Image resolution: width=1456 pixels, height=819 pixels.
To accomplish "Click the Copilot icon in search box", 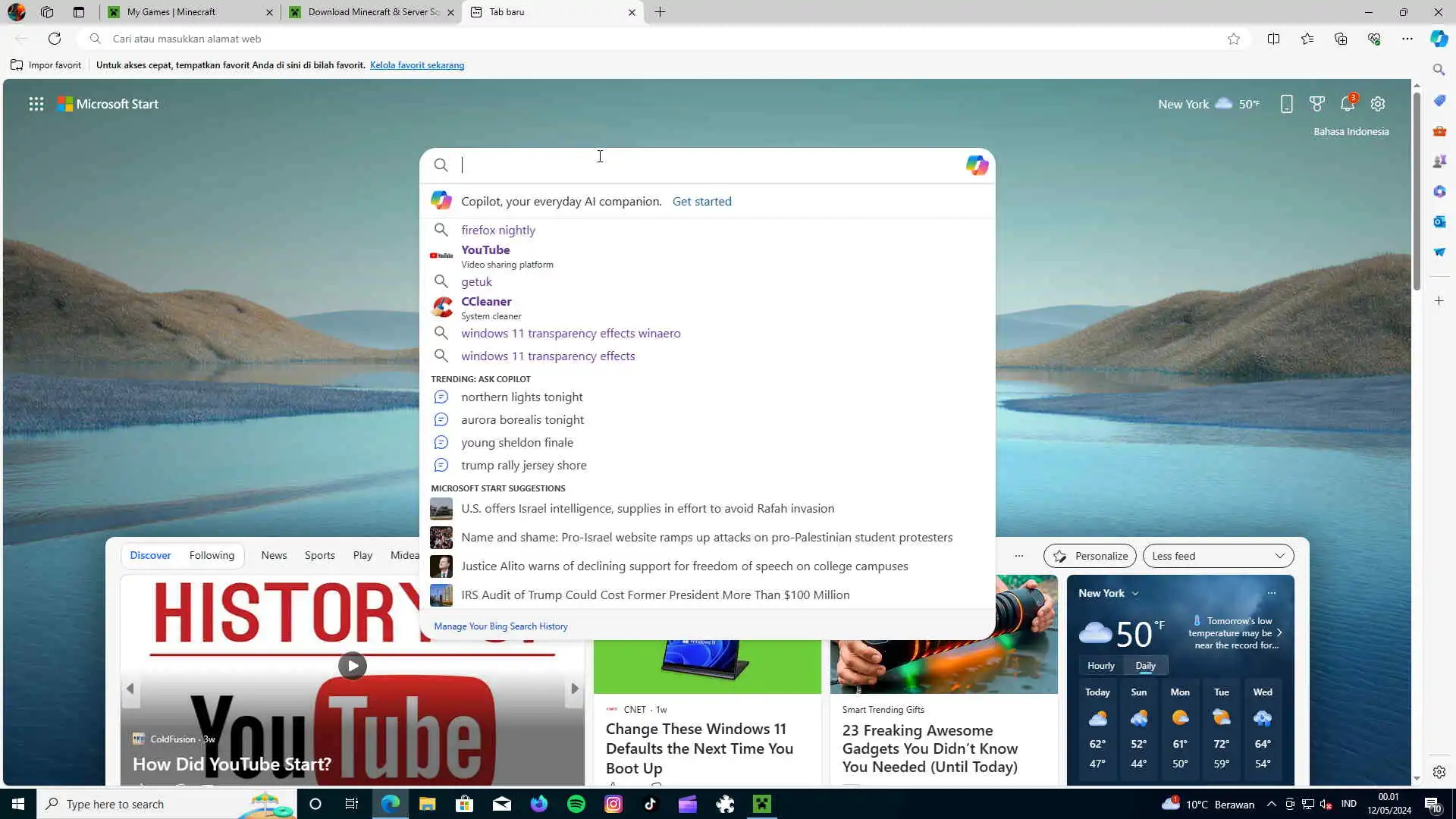I will [x=977, y=165].
